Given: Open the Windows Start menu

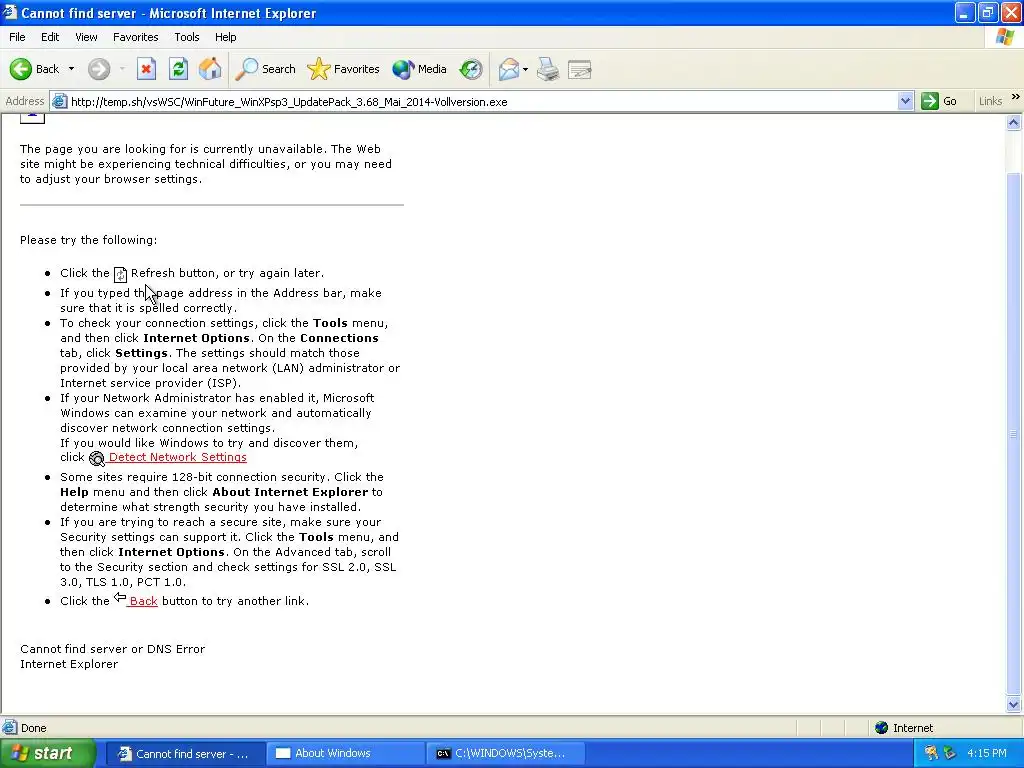Looking at the screenshot, I should (x=48, y=753).
